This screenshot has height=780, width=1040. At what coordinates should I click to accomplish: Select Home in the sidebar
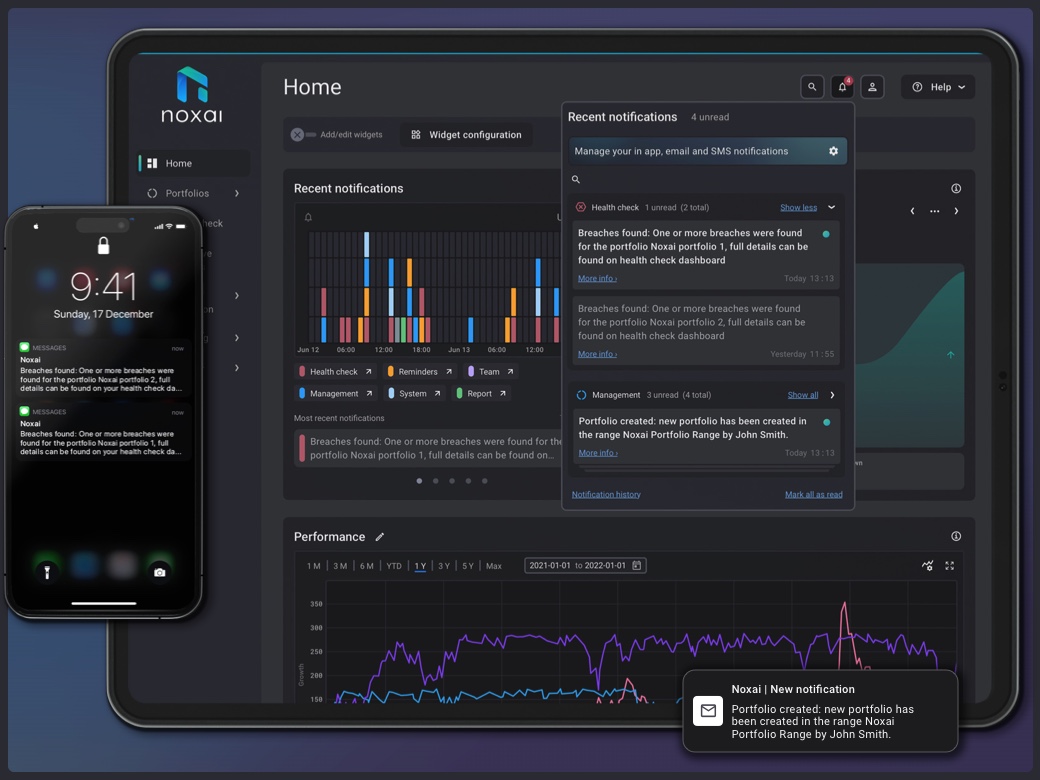coord(178,163)
